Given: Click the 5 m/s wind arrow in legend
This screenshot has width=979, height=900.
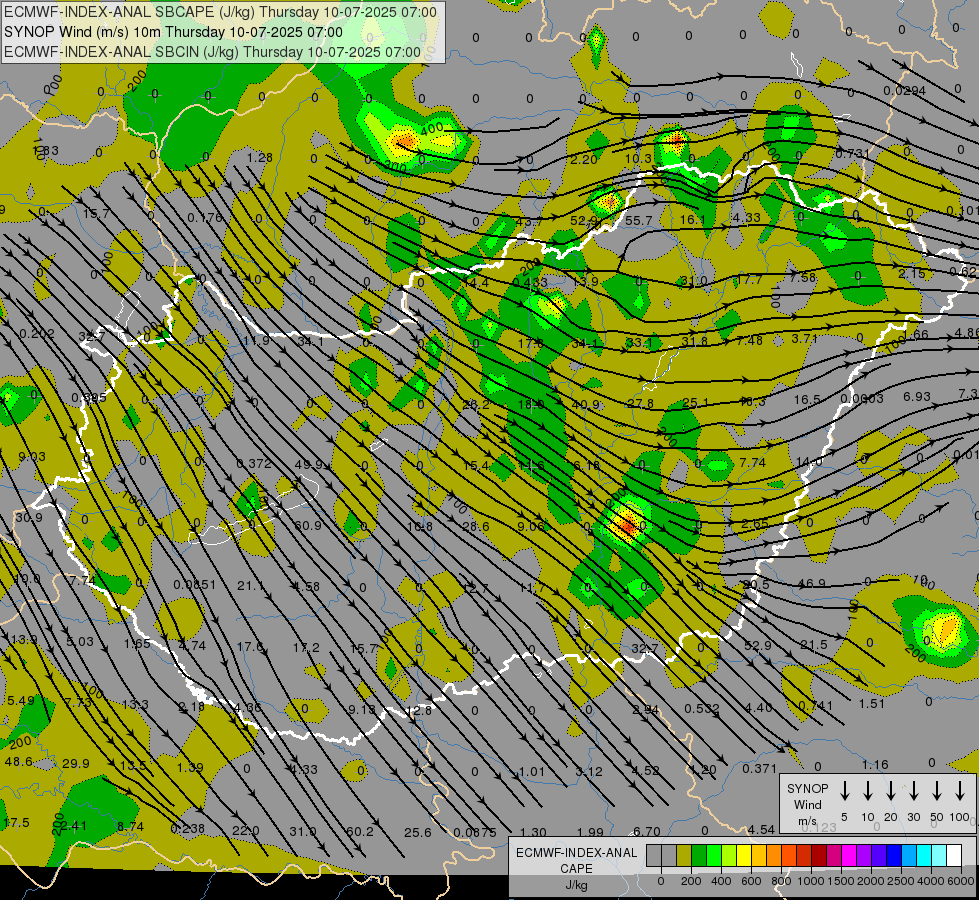Looking at the screenshot, I should point(844,790).
